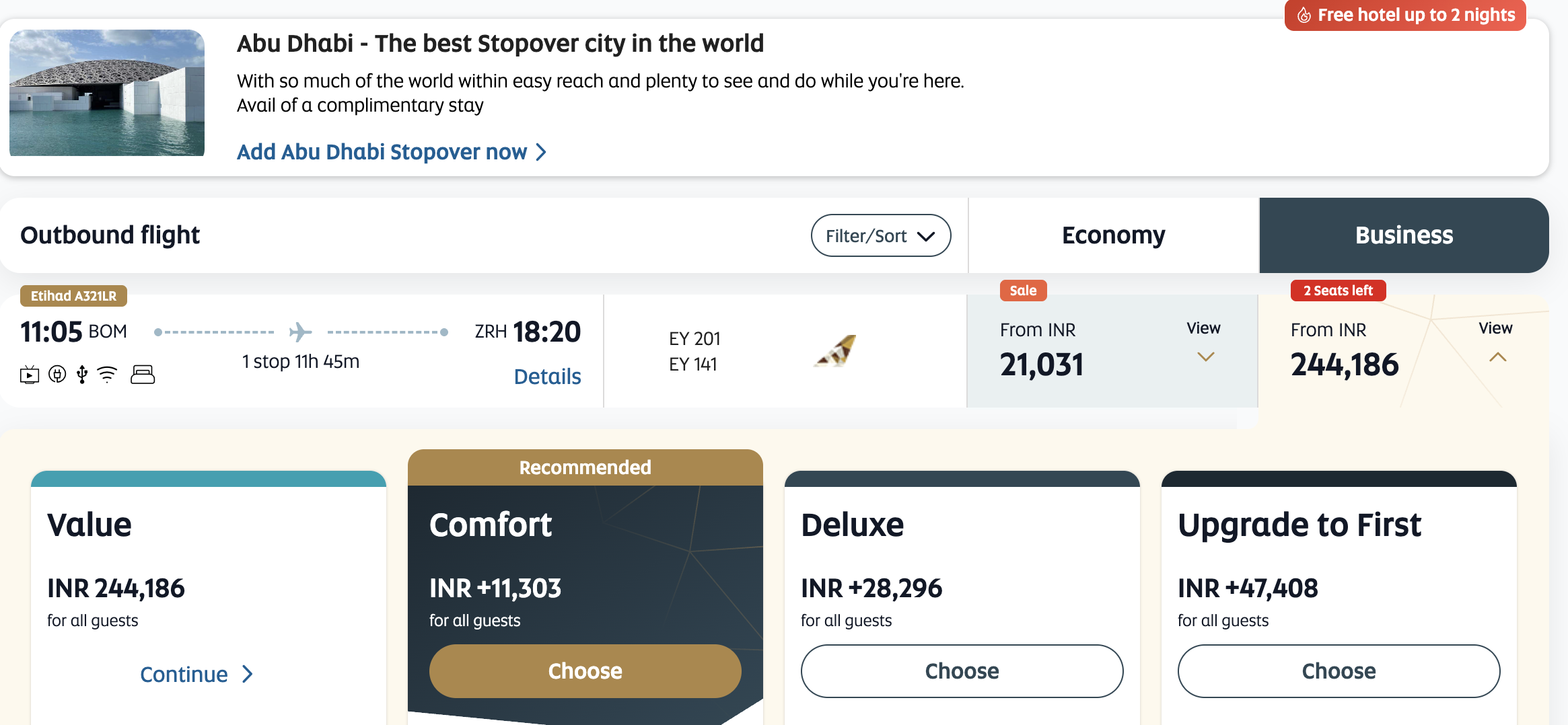Image resolution: width=1568 pixels, height=725 pixels.
Task: Choose the Deluxe fare
Action: click(962, 671)
